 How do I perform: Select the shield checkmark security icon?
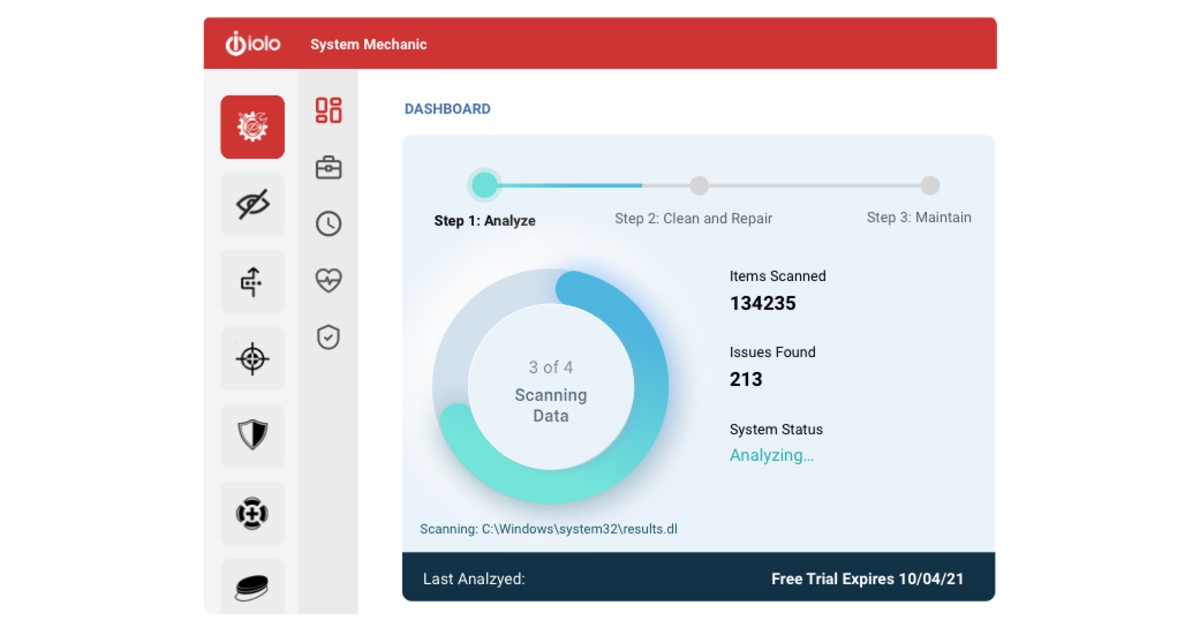pyautogui.click(x=328, y=338)
